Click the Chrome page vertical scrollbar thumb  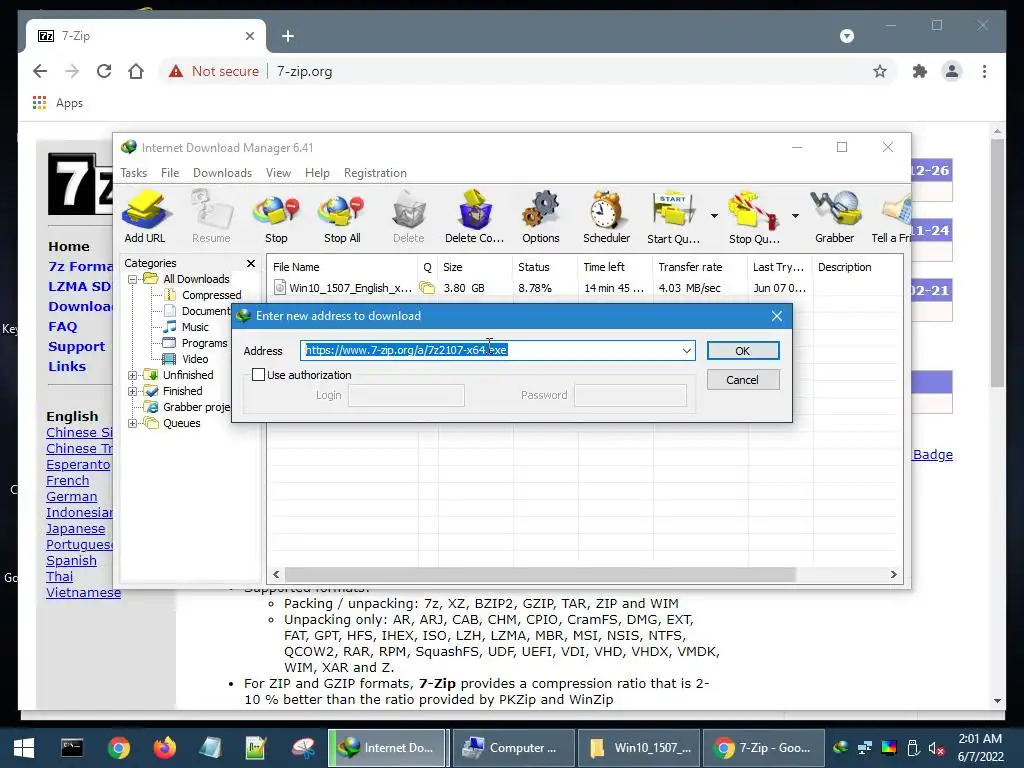pos(997,263)
